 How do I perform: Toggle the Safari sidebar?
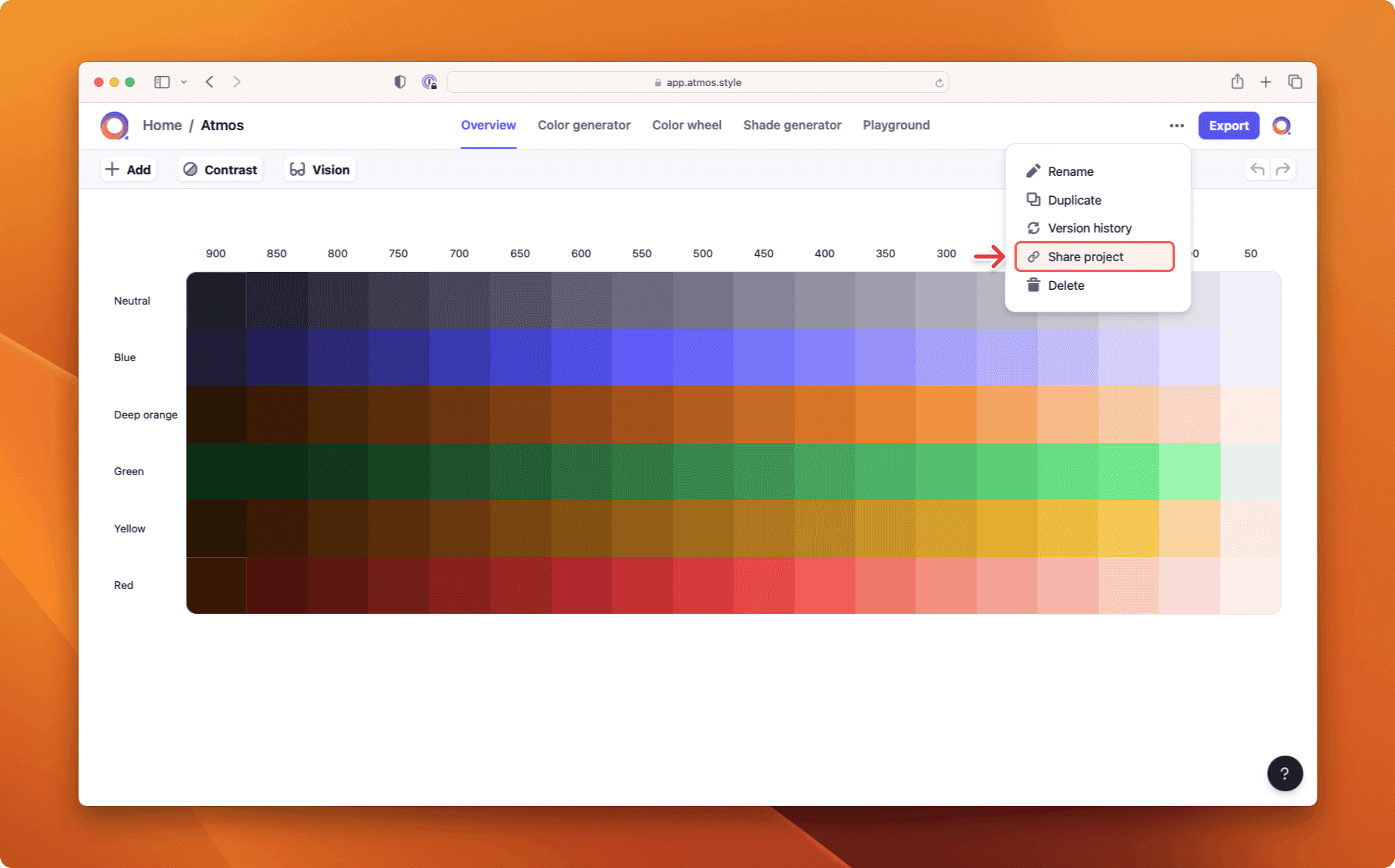tap(161, 81)
